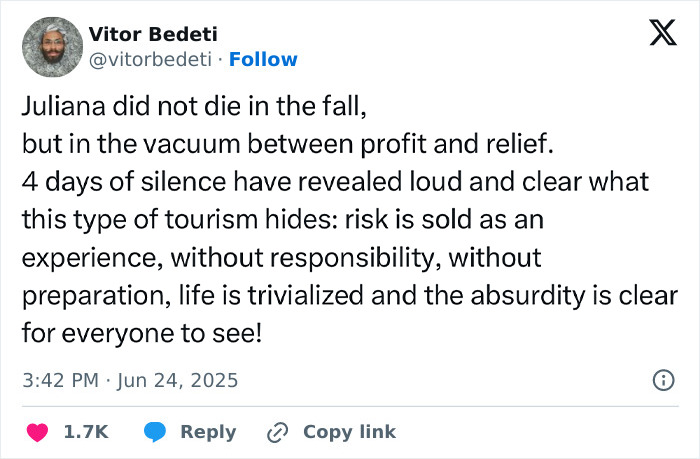Screen dimensions: 700x459
Task: Click the 3:42 PM time
Action: [60, 381]
